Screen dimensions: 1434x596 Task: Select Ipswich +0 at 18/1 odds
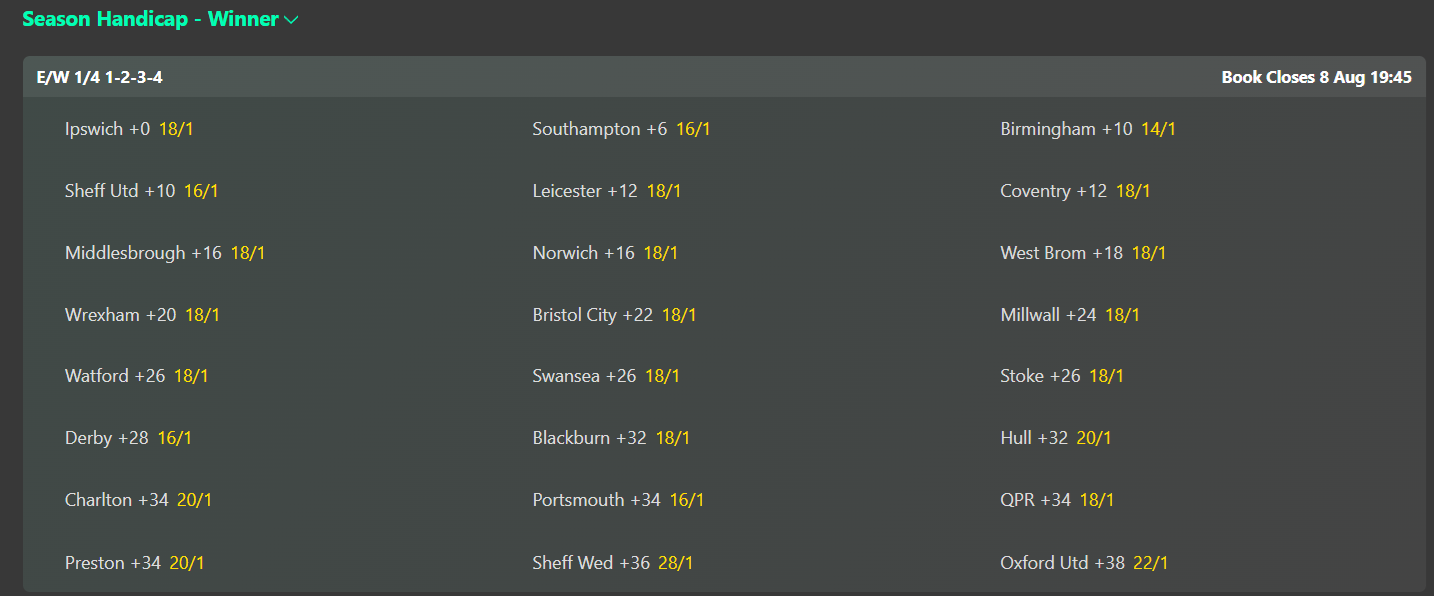pos(129,129)
